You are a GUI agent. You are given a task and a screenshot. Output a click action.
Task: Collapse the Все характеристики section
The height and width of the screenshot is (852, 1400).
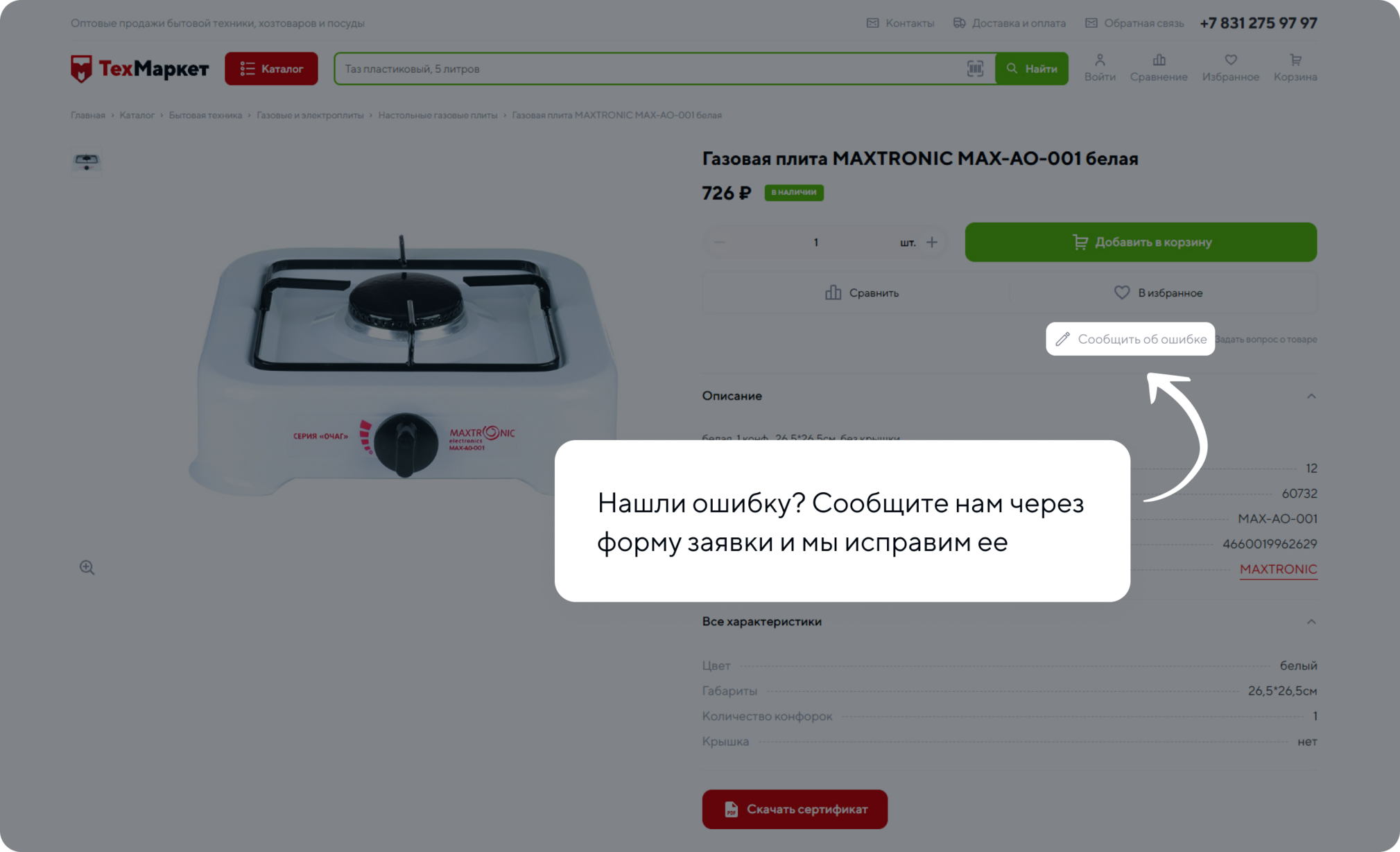(x=1311, y=621)
